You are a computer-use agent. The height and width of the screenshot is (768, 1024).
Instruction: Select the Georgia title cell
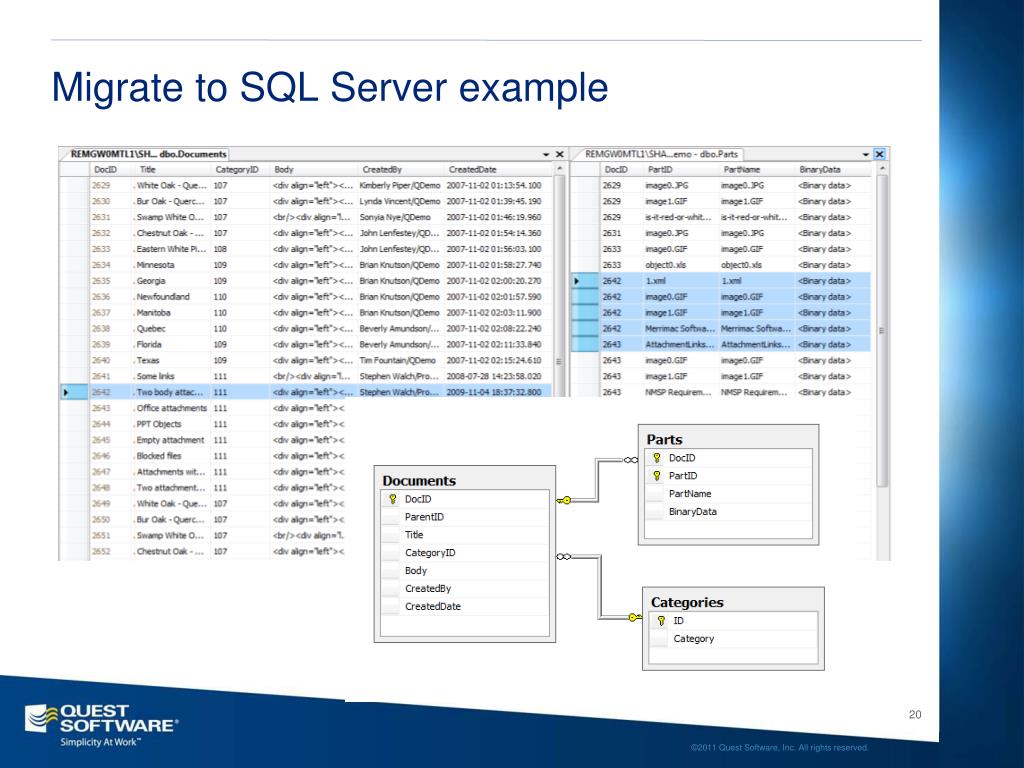[x=172, y=281]
